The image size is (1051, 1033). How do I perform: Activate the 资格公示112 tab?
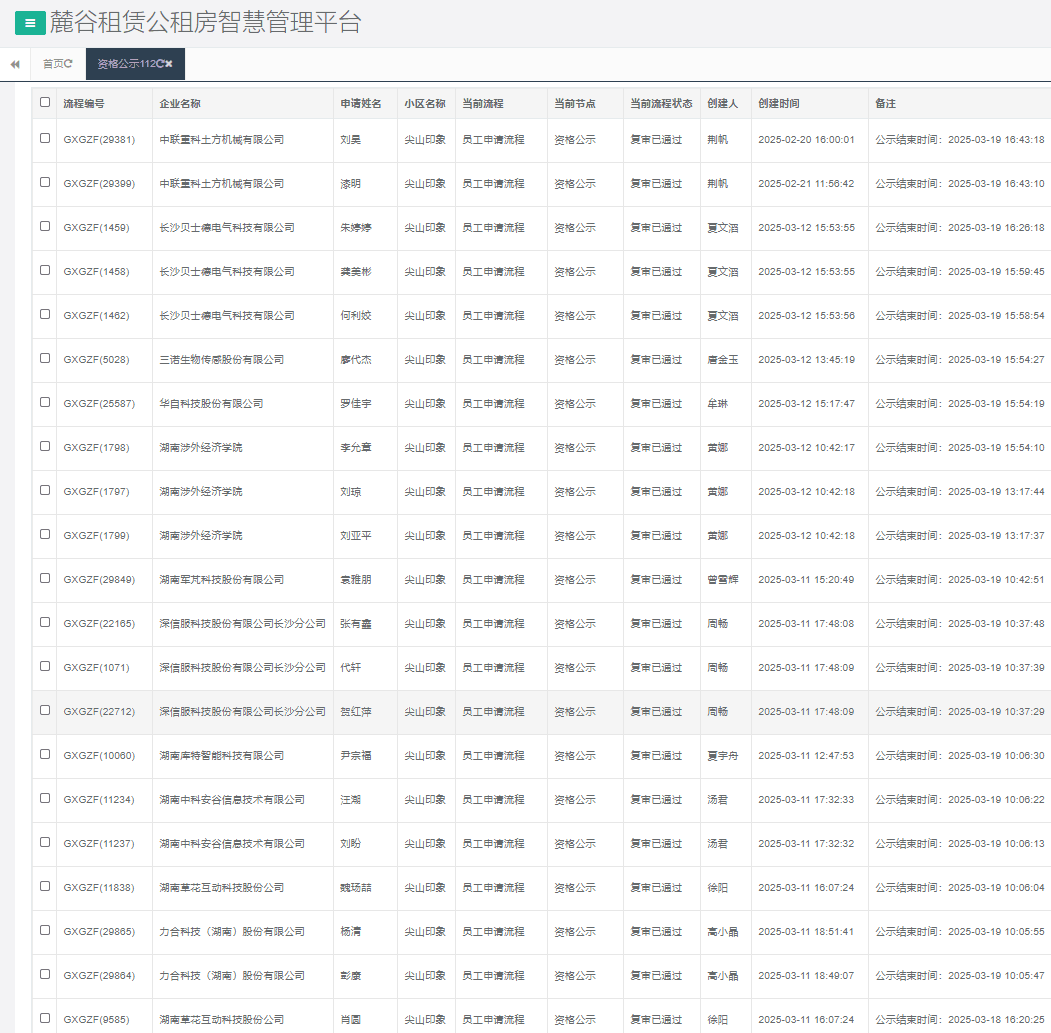[124, 64]
